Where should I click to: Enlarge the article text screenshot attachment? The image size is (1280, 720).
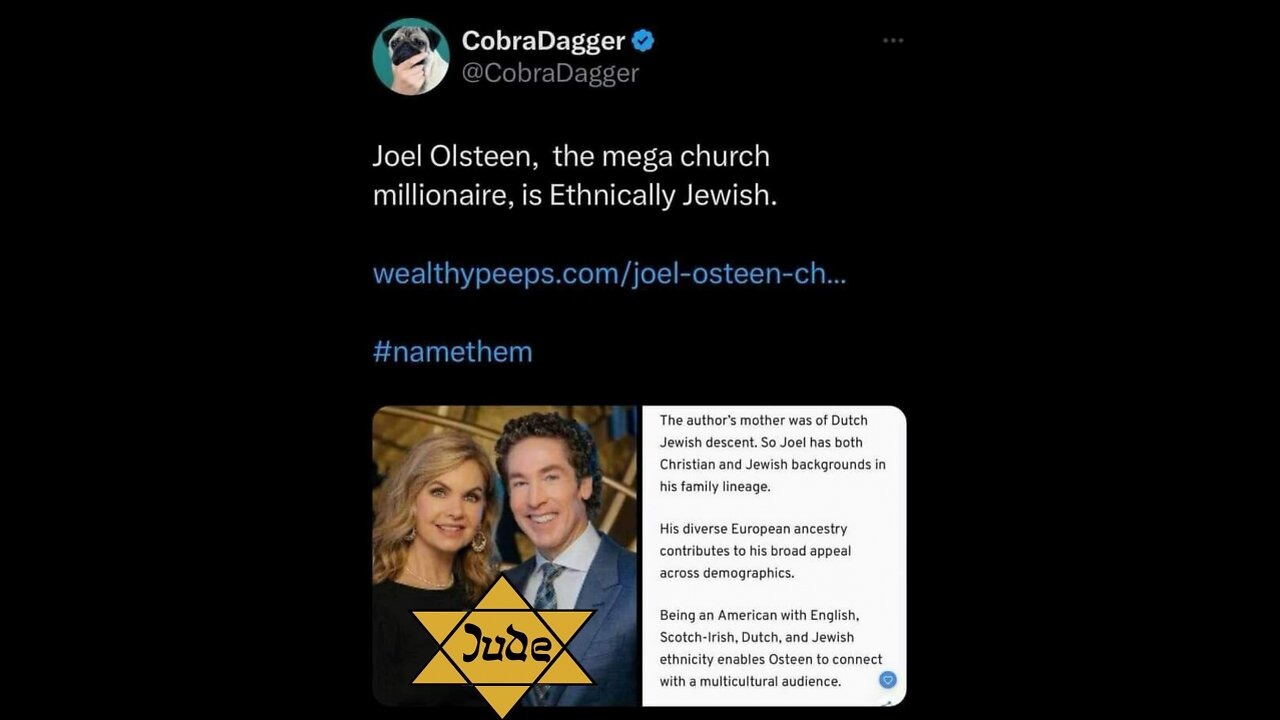click(x=774, y=556)
